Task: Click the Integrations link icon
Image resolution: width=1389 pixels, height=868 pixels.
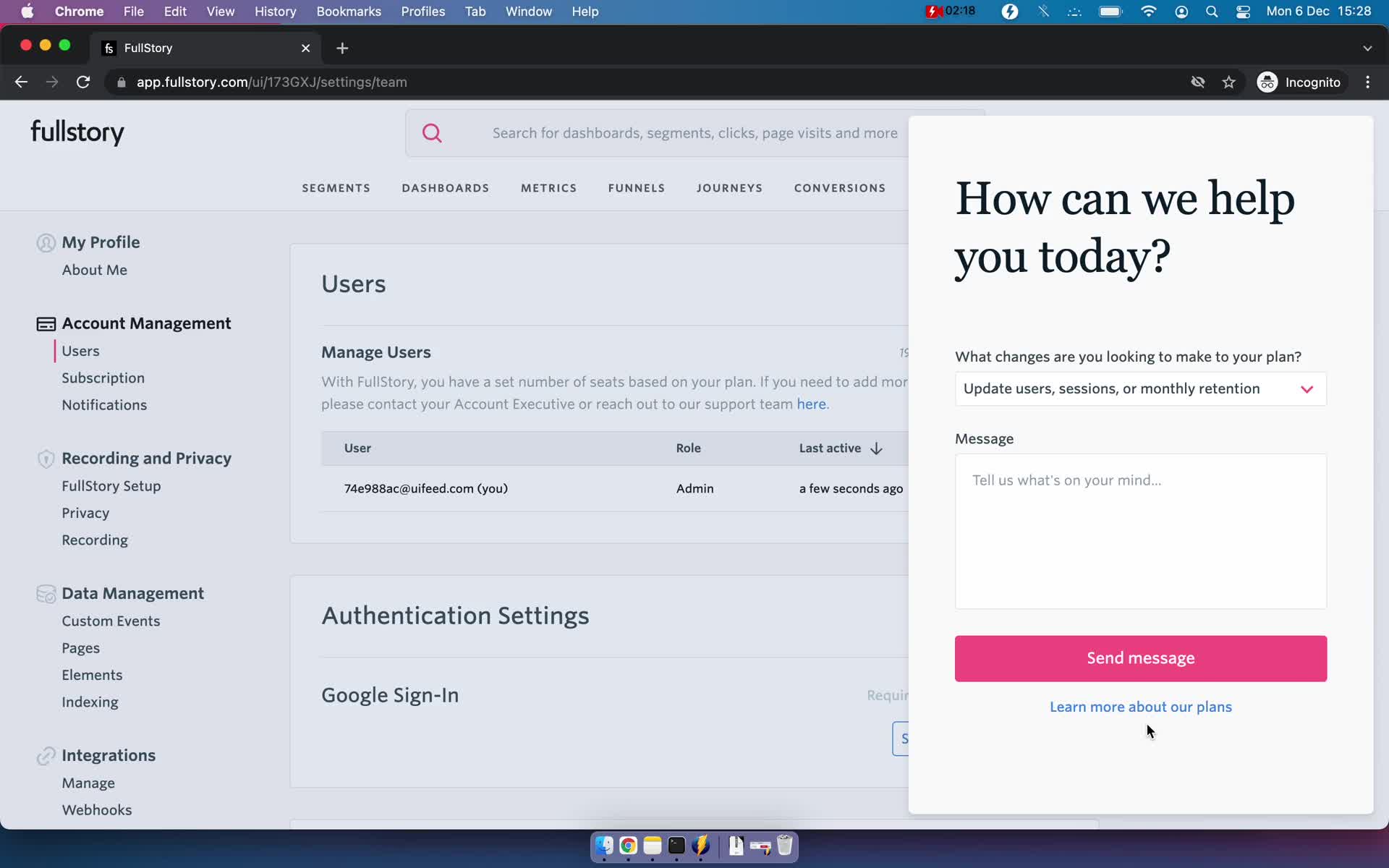Action: (x=46, y=756)
